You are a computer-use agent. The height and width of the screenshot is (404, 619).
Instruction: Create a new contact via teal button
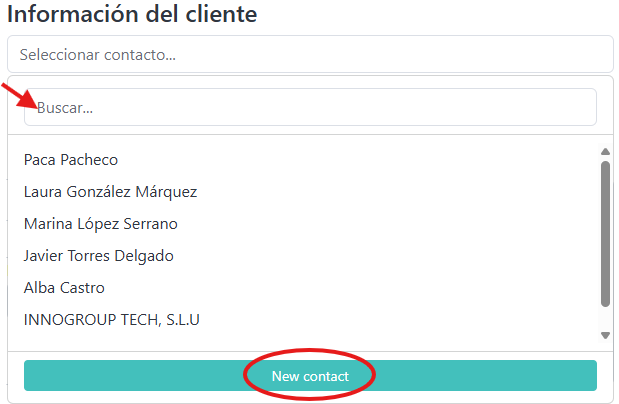tap(310, 376)
